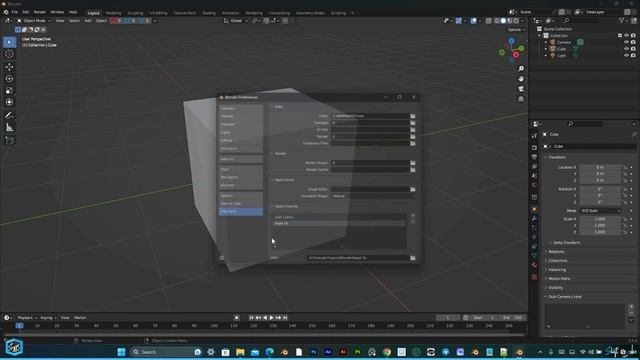Toggle camera view icon in viewport
This screenshot has height=360, width=640.
pyautogui.click(x=521, y=89)
